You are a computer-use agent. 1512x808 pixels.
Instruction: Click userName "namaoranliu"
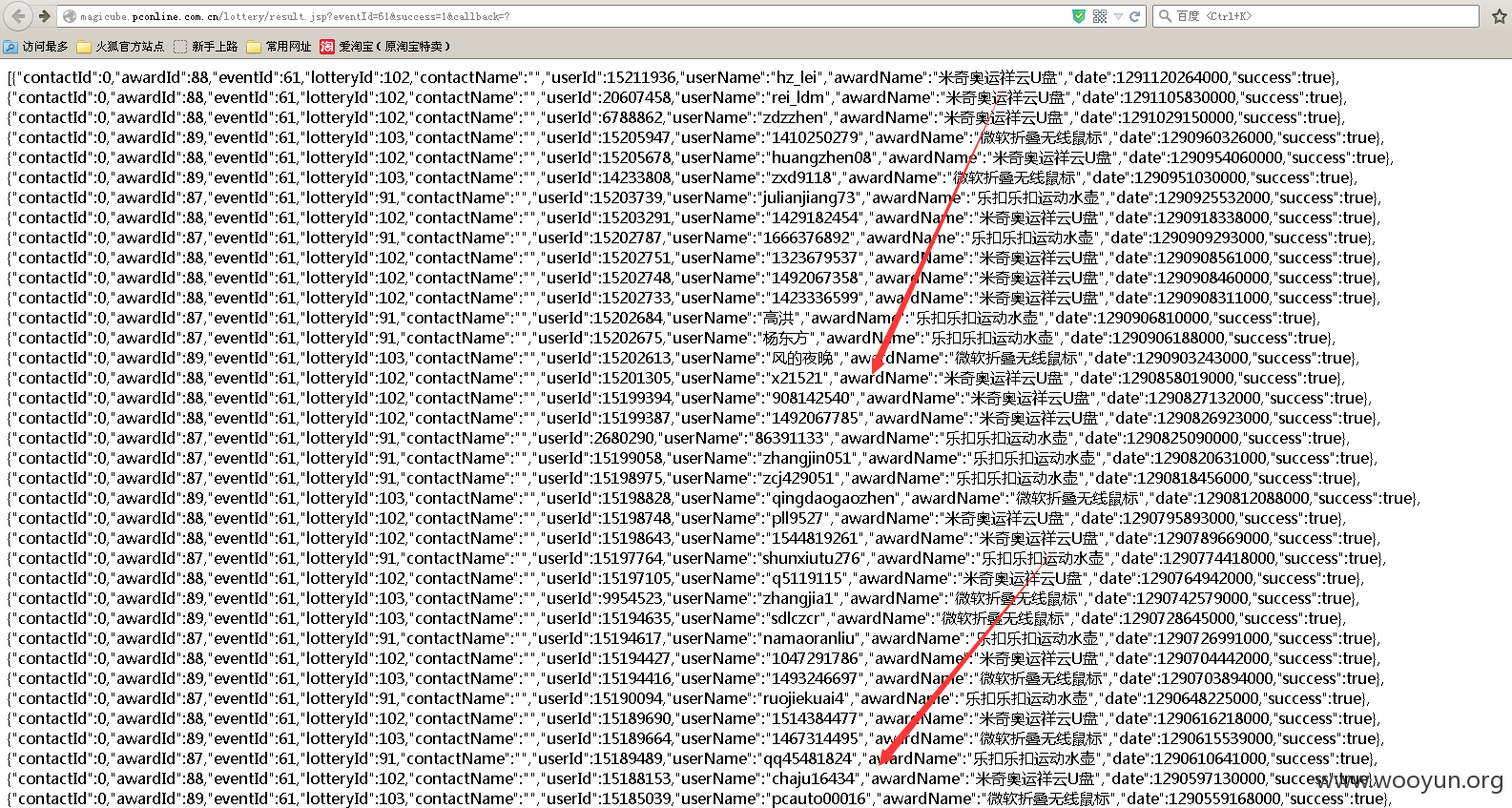(808, 638)
